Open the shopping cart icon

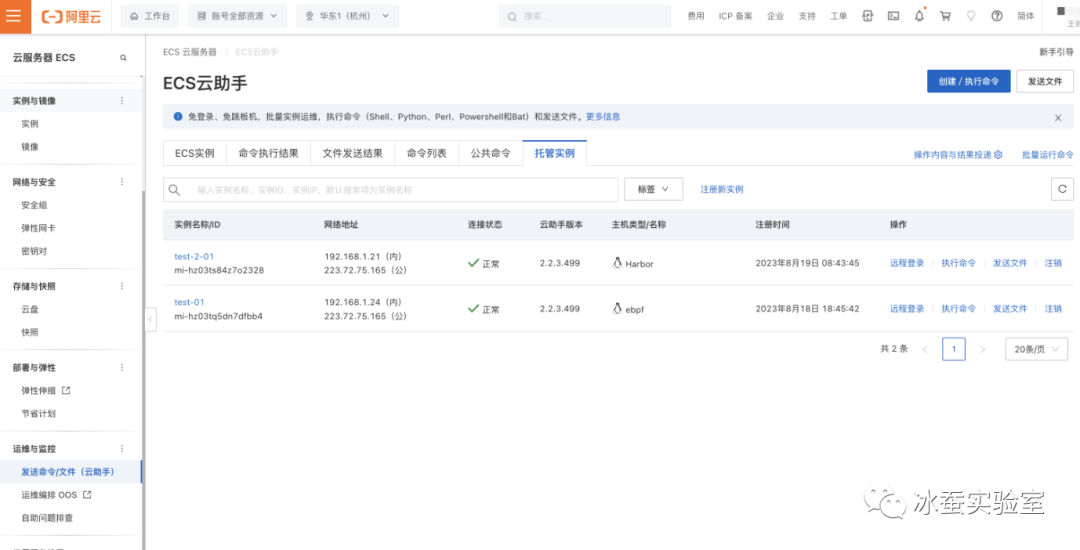point(945,17)
